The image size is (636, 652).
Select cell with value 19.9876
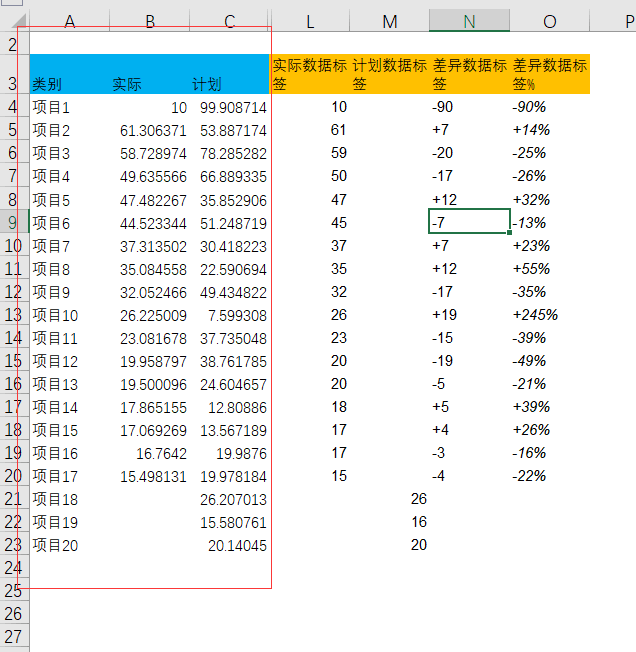pos(229,453)
